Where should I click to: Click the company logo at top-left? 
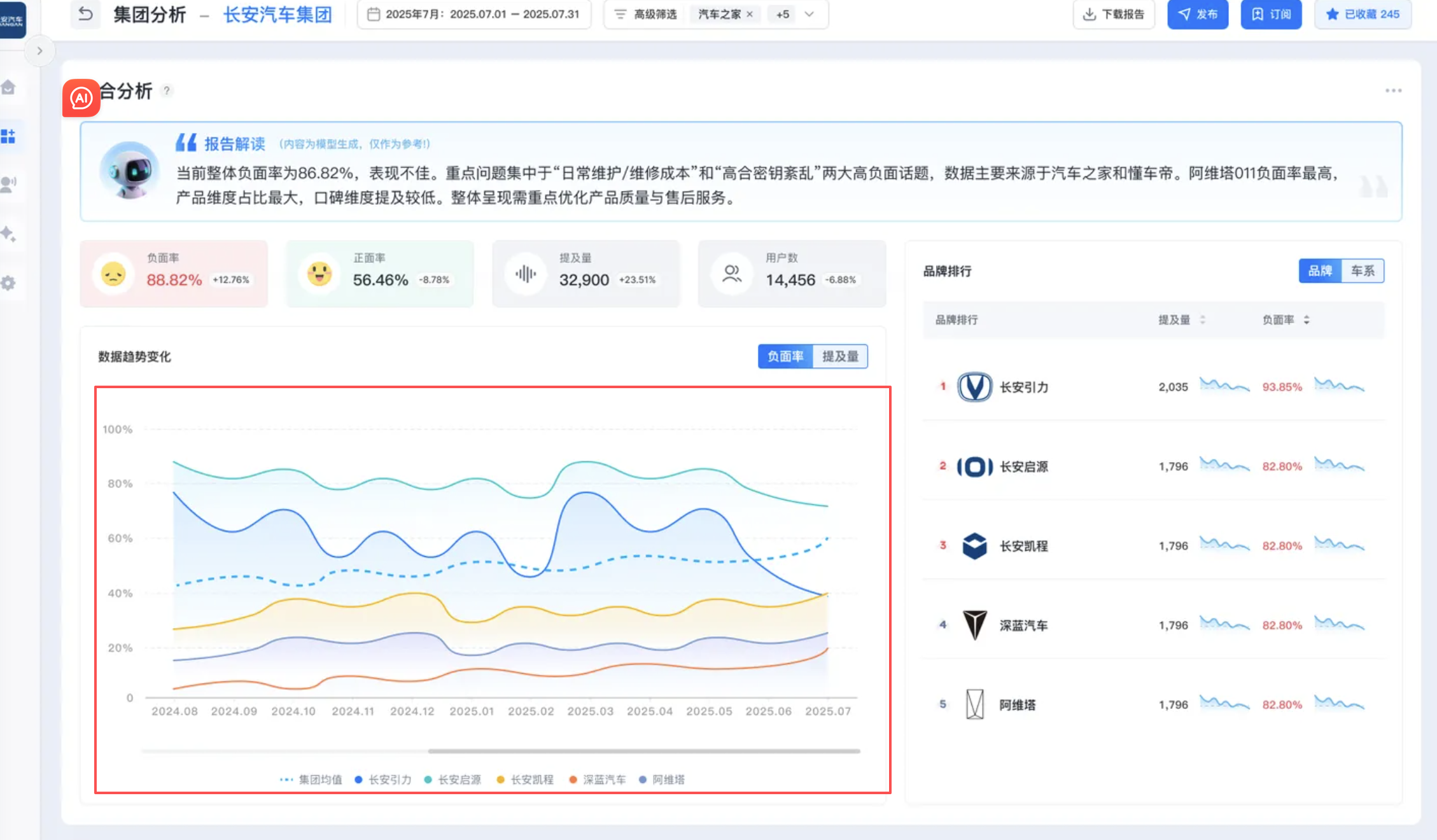pos(12,19)
